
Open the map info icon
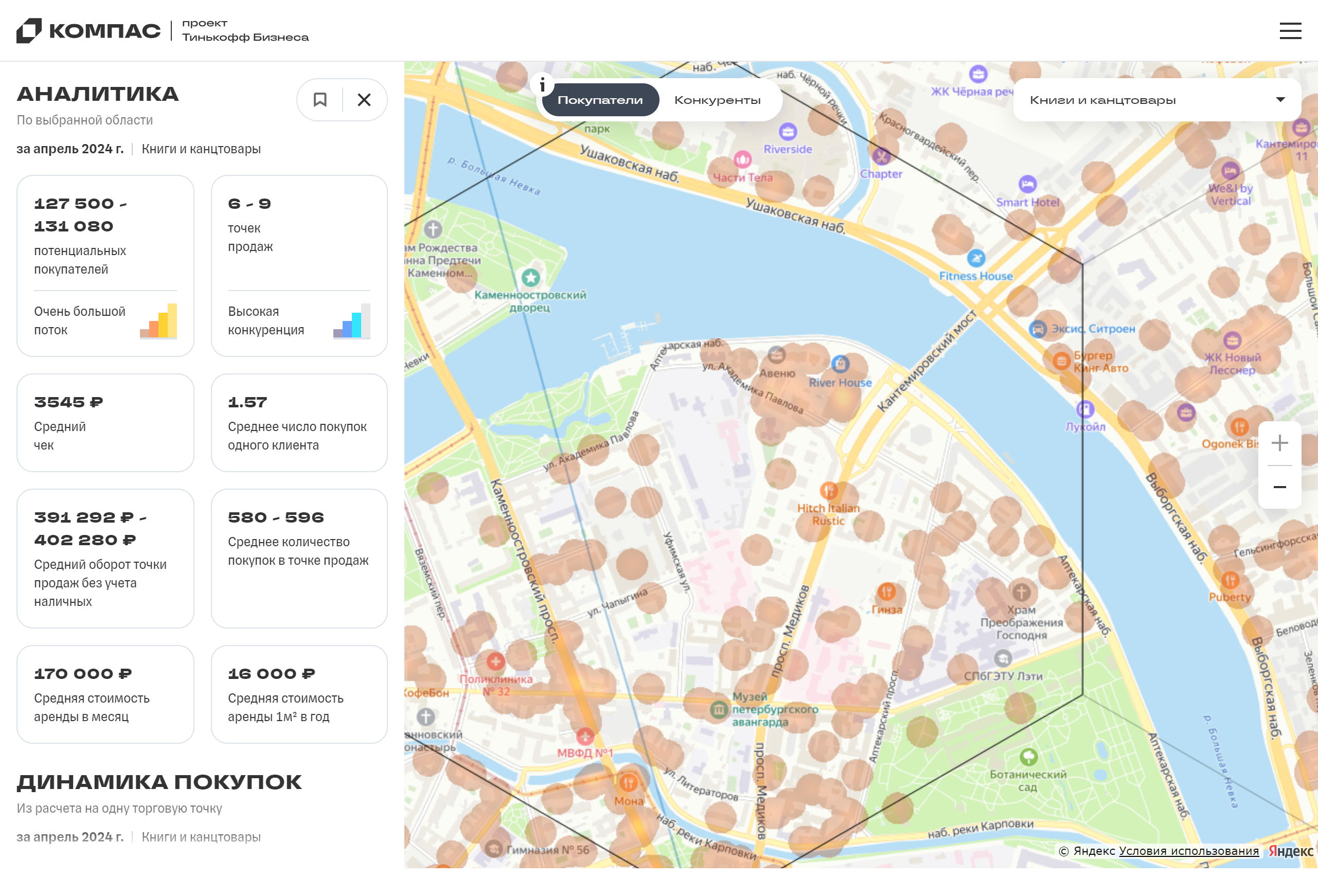click(543, 84)
